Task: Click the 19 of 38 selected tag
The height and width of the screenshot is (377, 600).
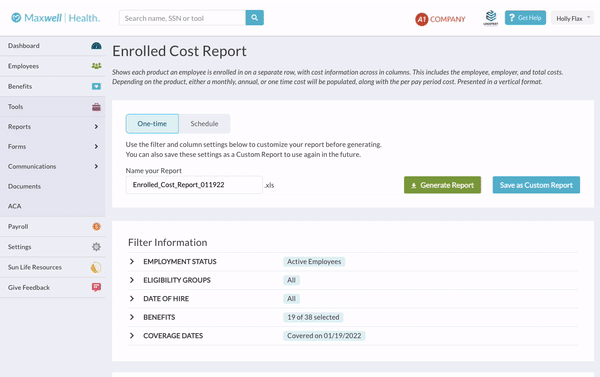Action: [x=313, y=317]
